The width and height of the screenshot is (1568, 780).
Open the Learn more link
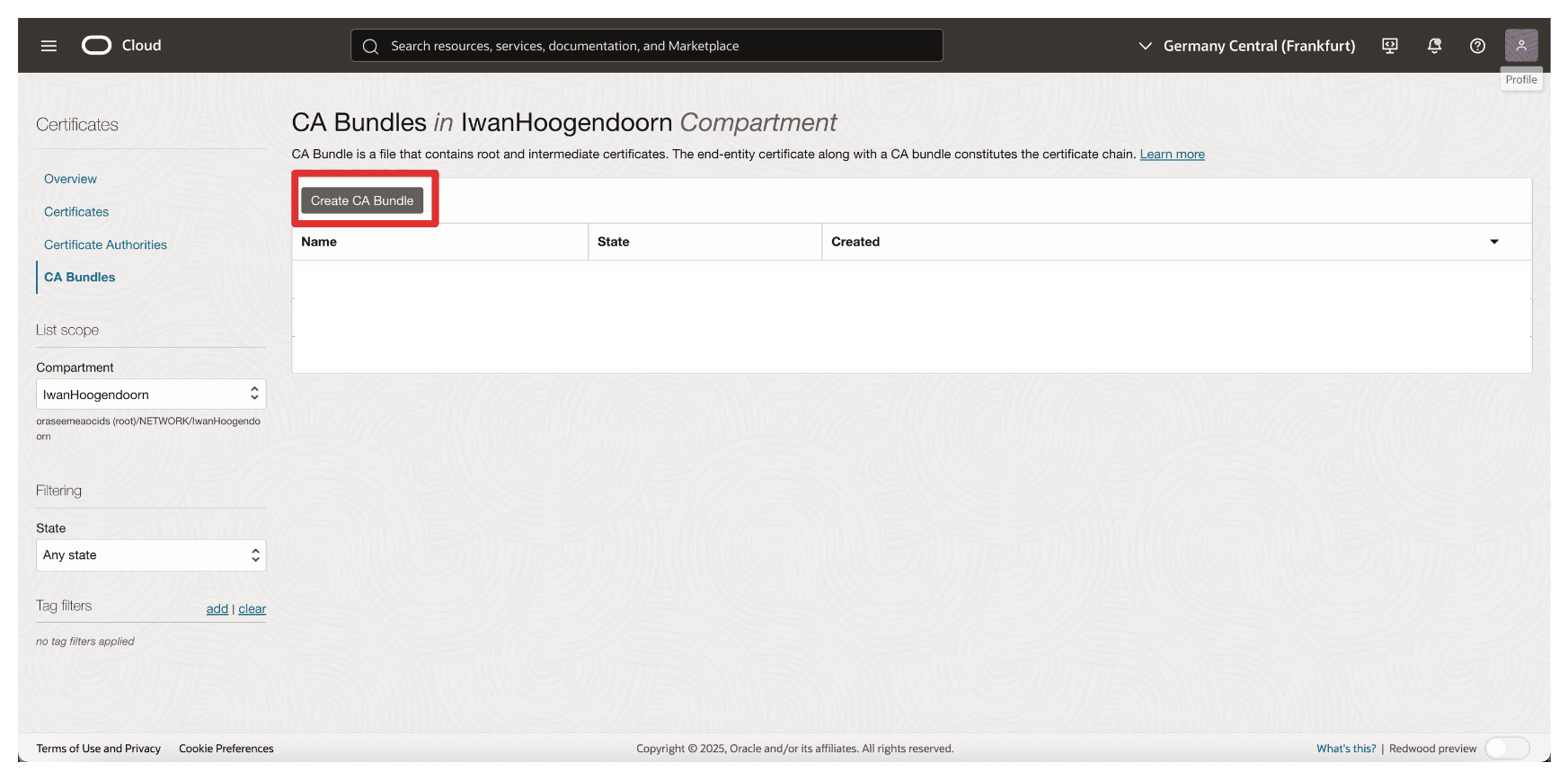[1172, 155]
